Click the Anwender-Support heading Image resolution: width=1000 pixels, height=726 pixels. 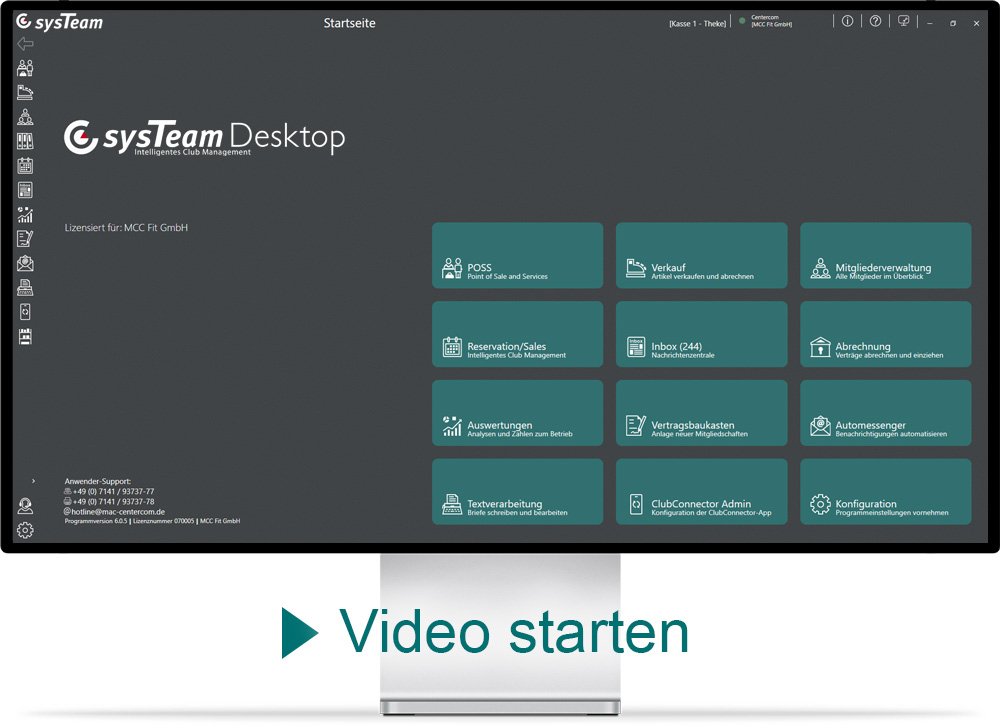tap(98, 481)
